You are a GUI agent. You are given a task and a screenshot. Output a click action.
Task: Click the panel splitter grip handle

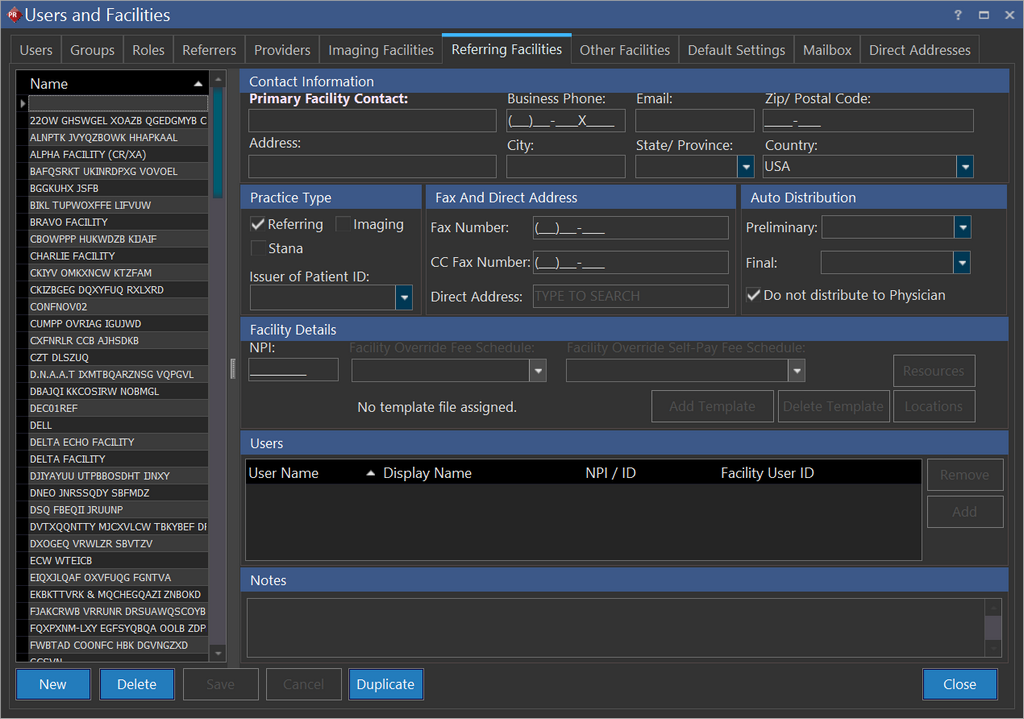coord(233,369)
